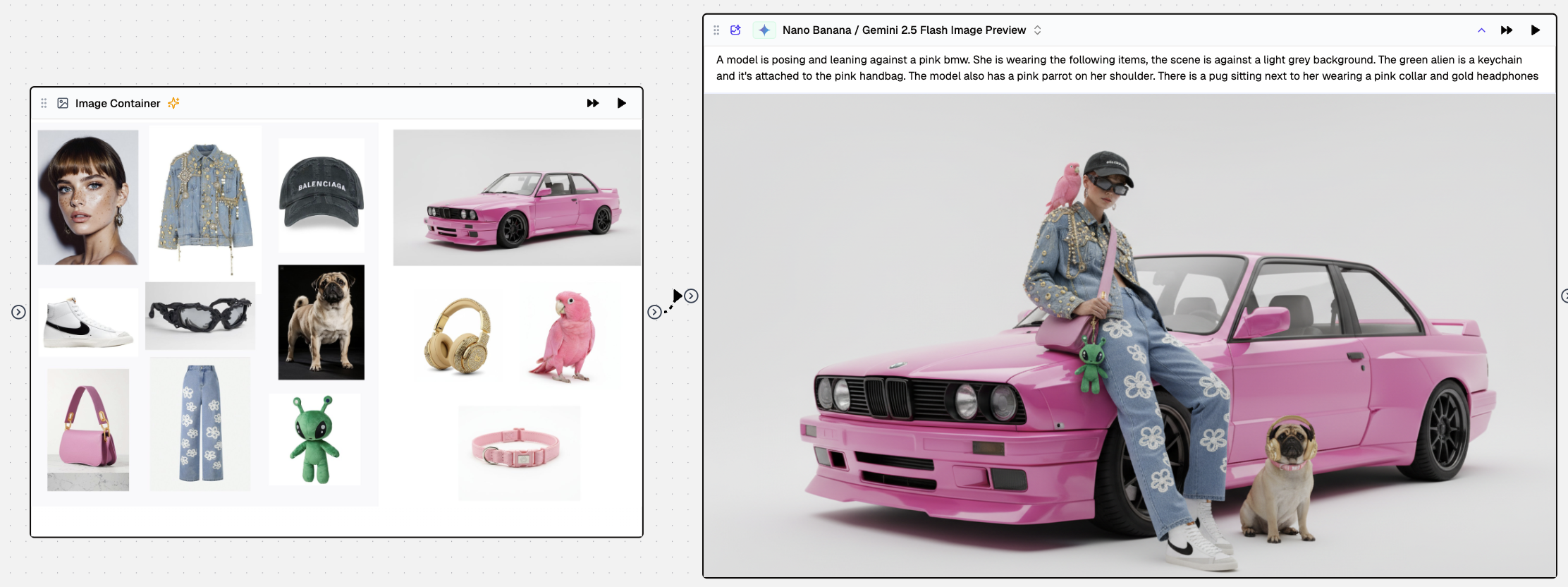Select the flower-print jeans thumbnail

[200, 424]
